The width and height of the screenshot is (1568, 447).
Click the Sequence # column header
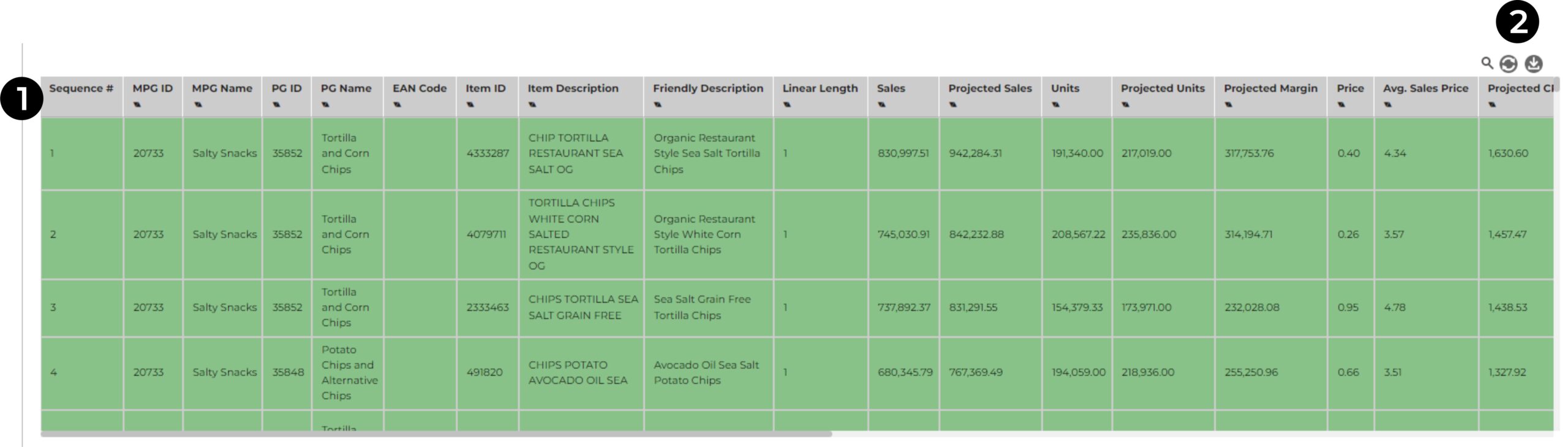coord(81,88)
